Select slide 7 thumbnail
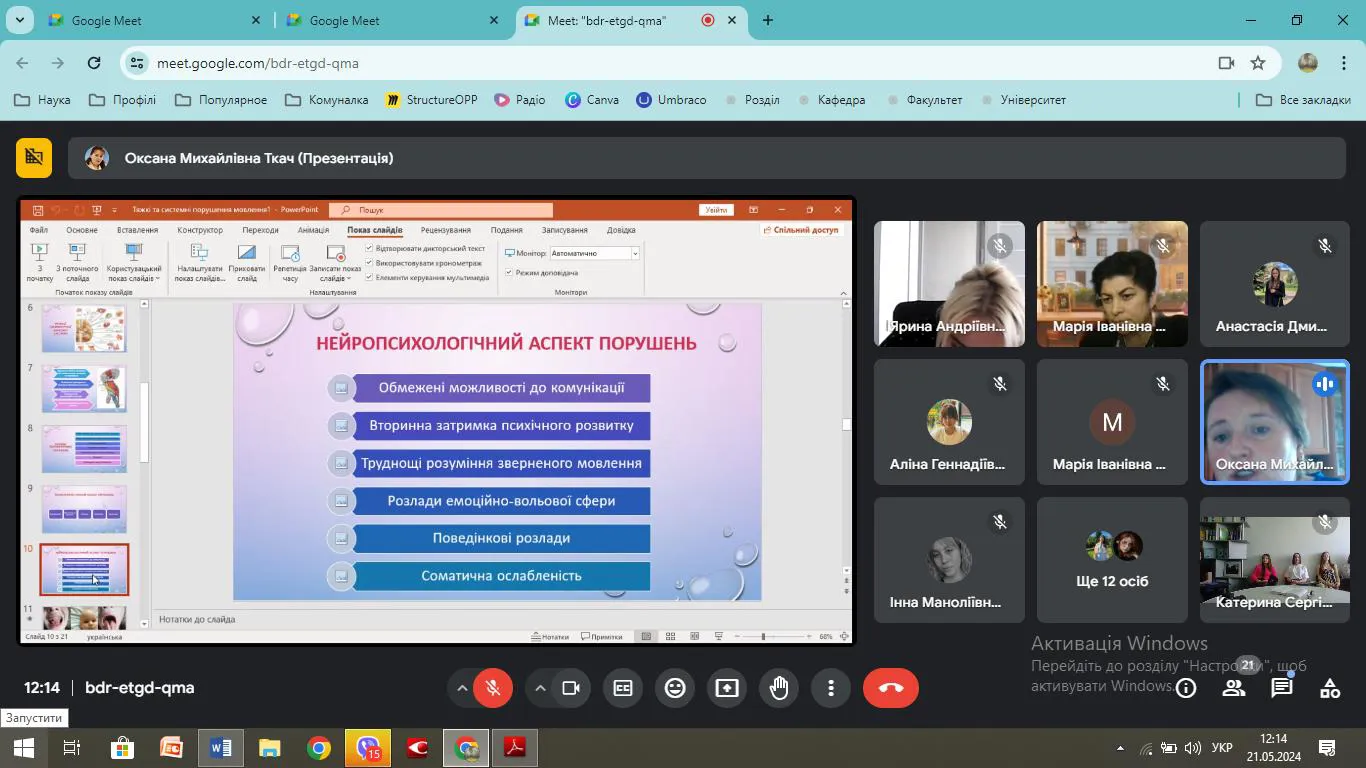Viewport: 1366px width, 768px height. tap(84, 389)
